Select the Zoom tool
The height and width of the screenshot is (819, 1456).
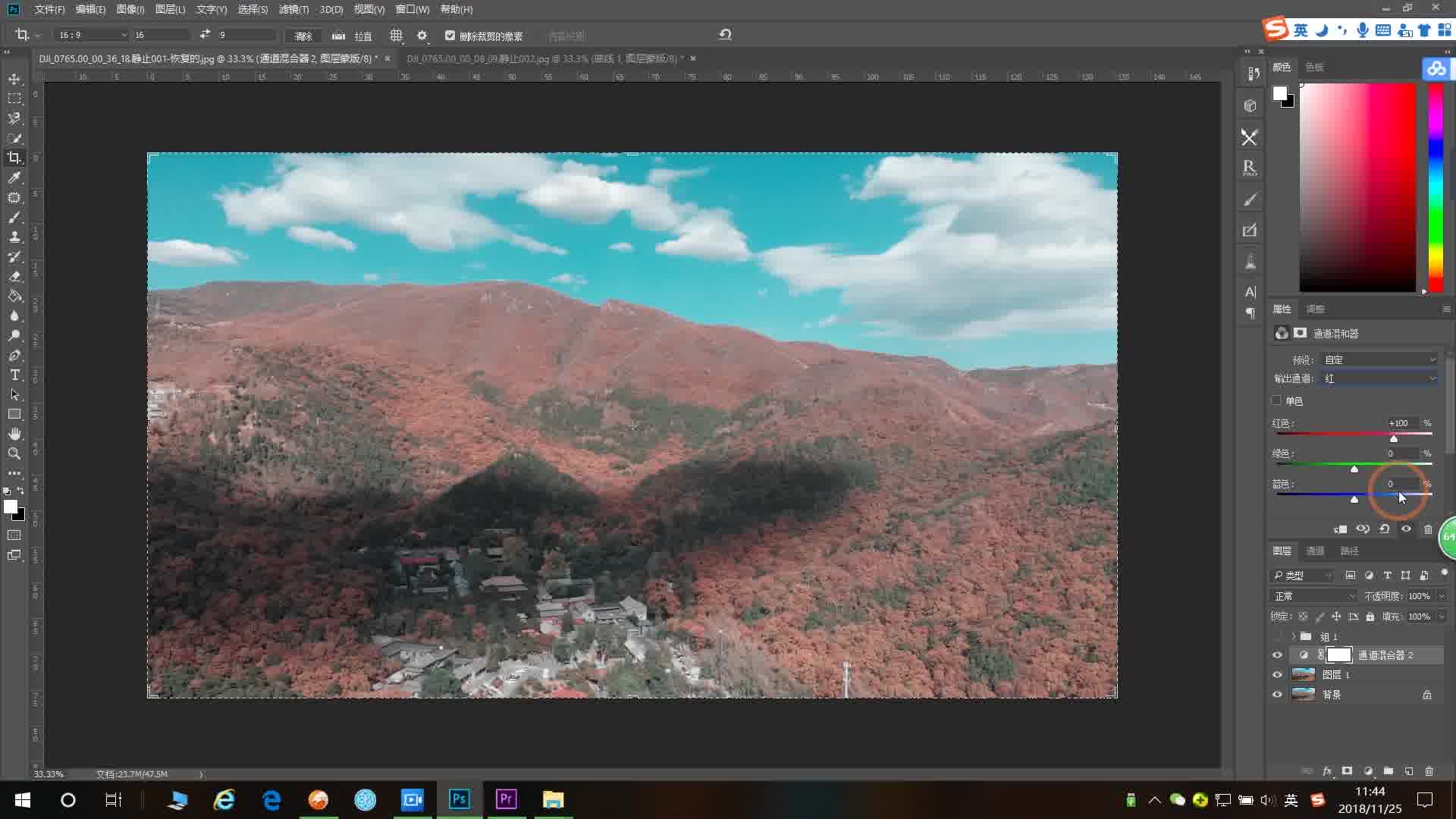point(14,453)
